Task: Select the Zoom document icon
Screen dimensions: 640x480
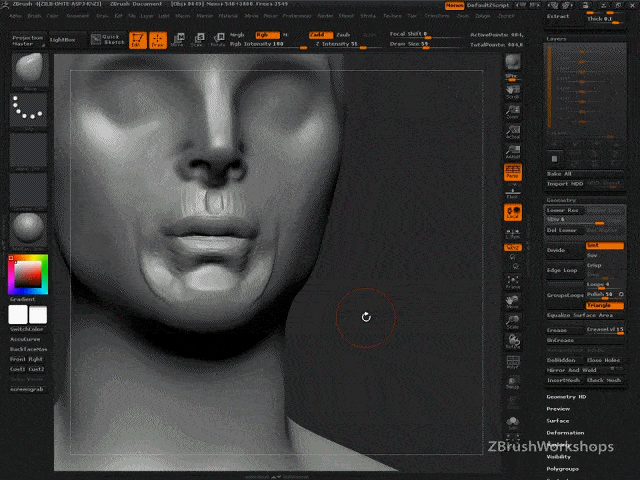Action: tap(513, 112)
